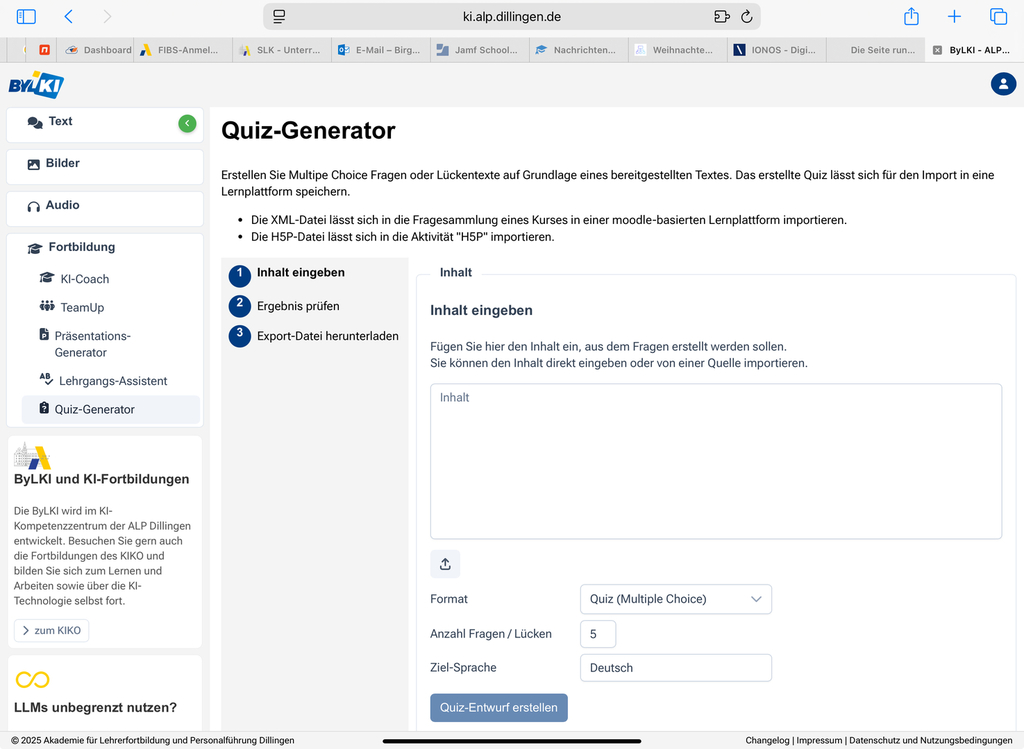Open the user profile avatar icon
The width and height of the screenshot is (1024, 749).
pos(1003,84)
